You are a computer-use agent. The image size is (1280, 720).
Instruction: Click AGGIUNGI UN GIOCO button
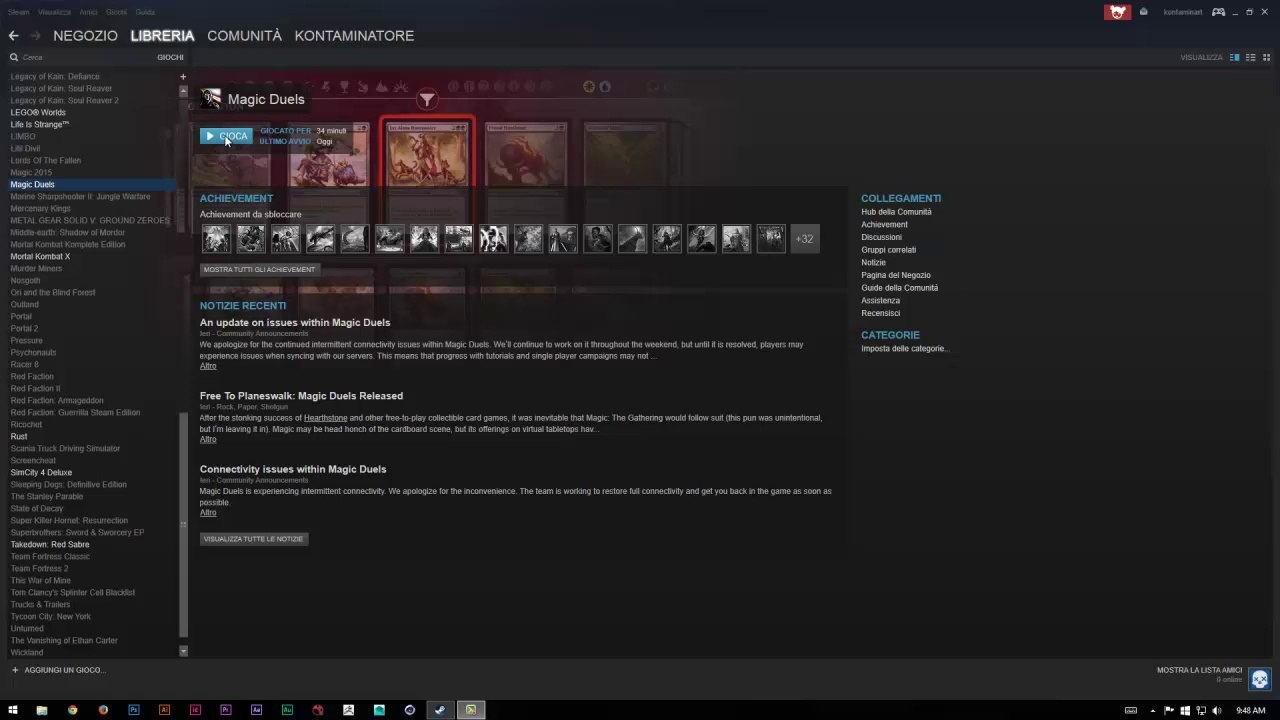(58, 670)
